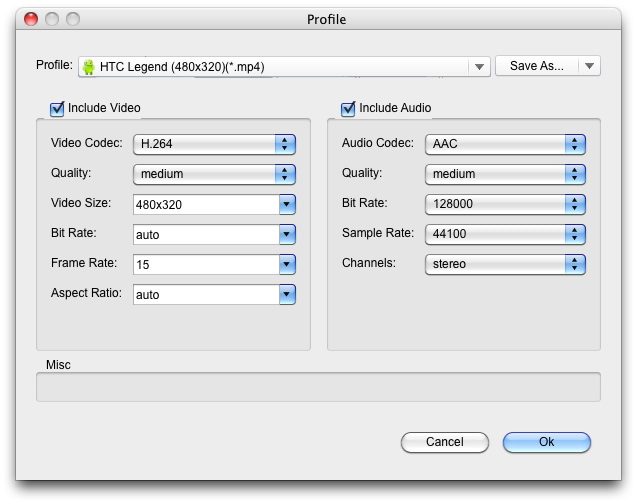Open the Save As arrow menu
This screenshot has width=637, height=504.
589,66
